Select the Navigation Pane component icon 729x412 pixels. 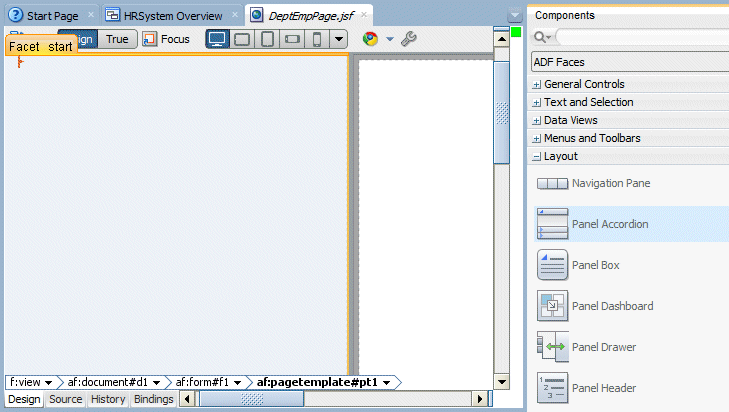552,183
